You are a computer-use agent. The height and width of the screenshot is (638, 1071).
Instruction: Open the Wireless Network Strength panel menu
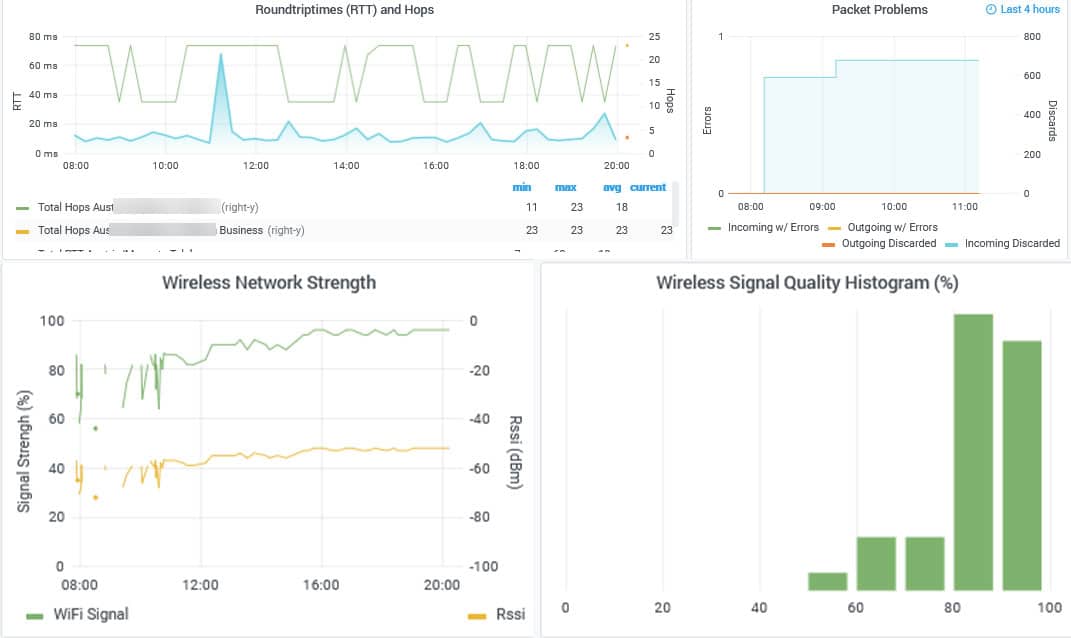point(269,283)
